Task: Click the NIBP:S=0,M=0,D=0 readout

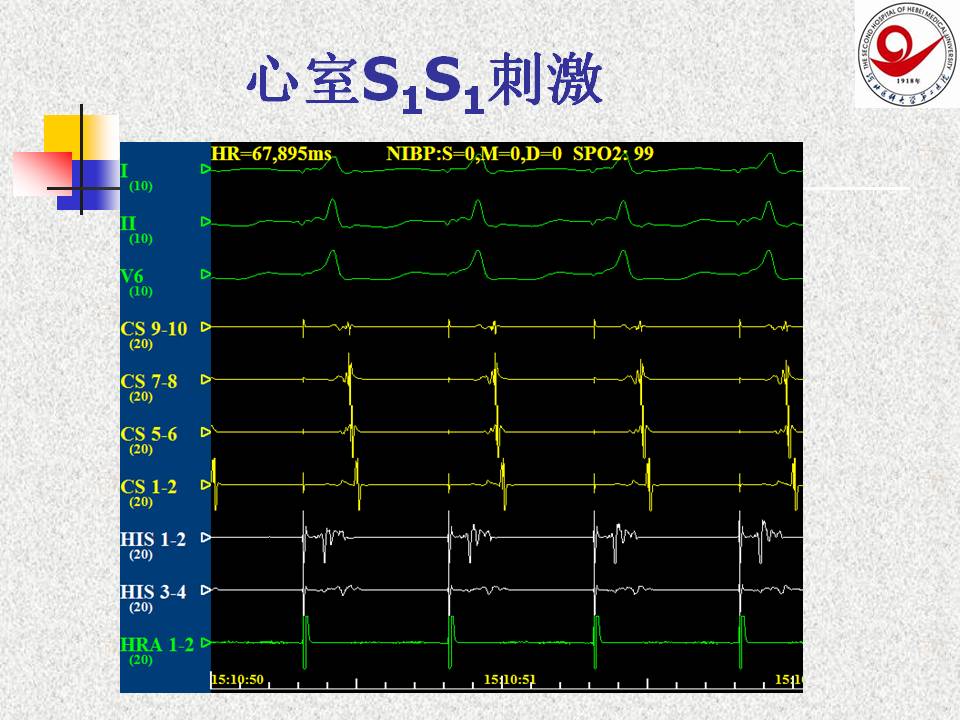Action: [x=474, y=153]
